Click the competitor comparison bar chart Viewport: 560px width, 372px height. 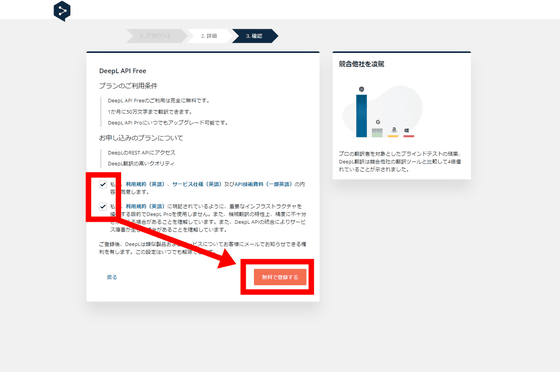click(383, 112)
